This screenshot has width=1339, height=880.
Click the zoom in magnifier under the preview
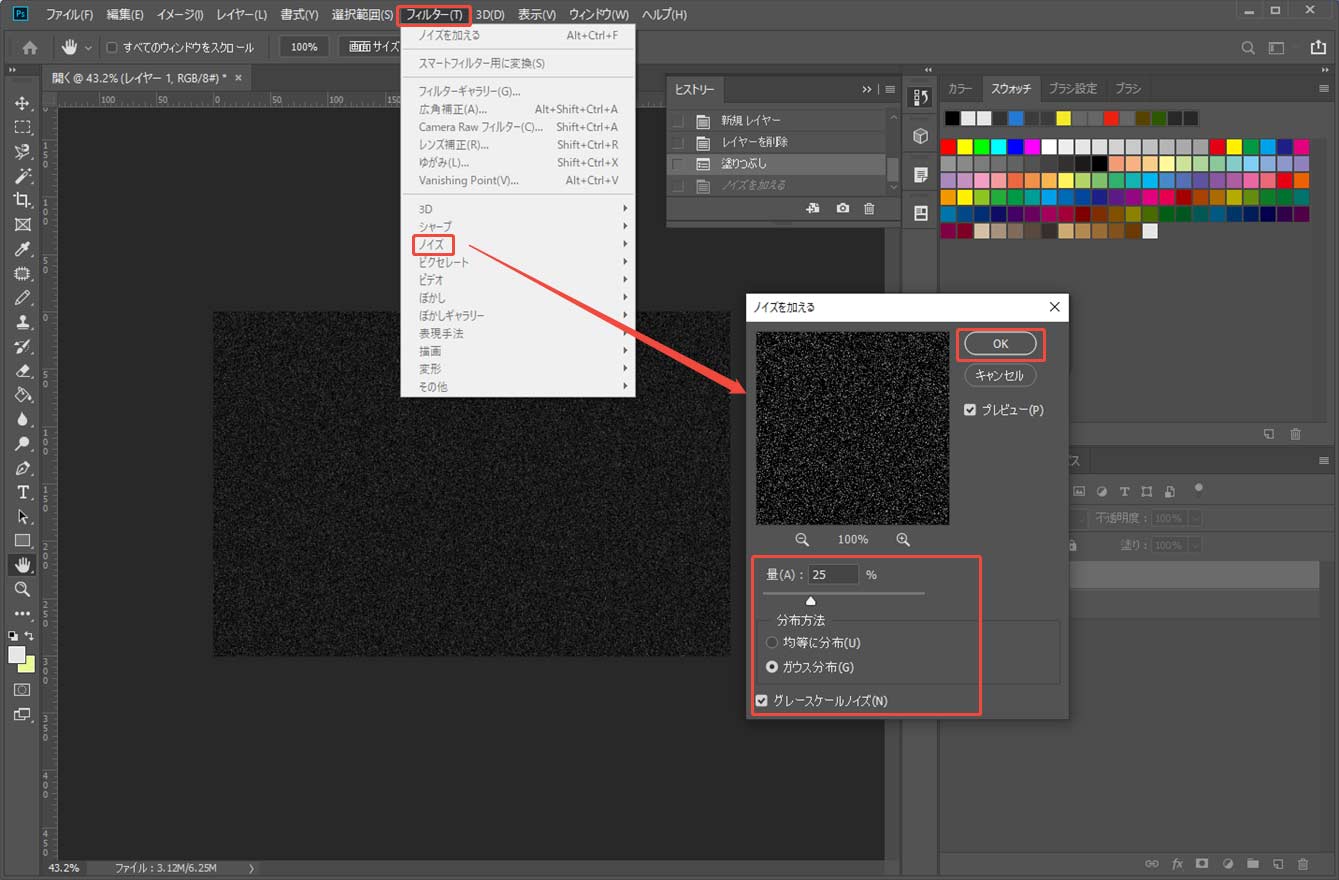(x=903, y=539)
